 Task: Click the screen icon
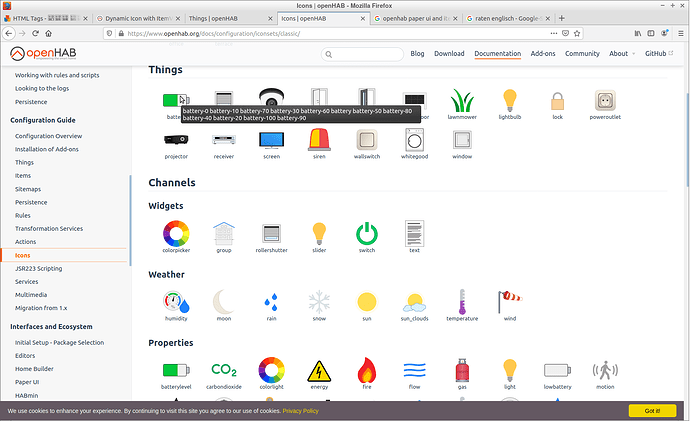pos(272,140)
